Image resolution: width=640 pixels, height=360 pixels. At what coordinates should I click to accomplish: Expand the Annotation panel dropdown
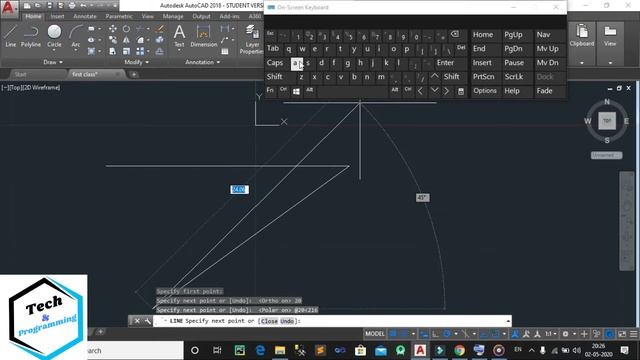(203, 62)
